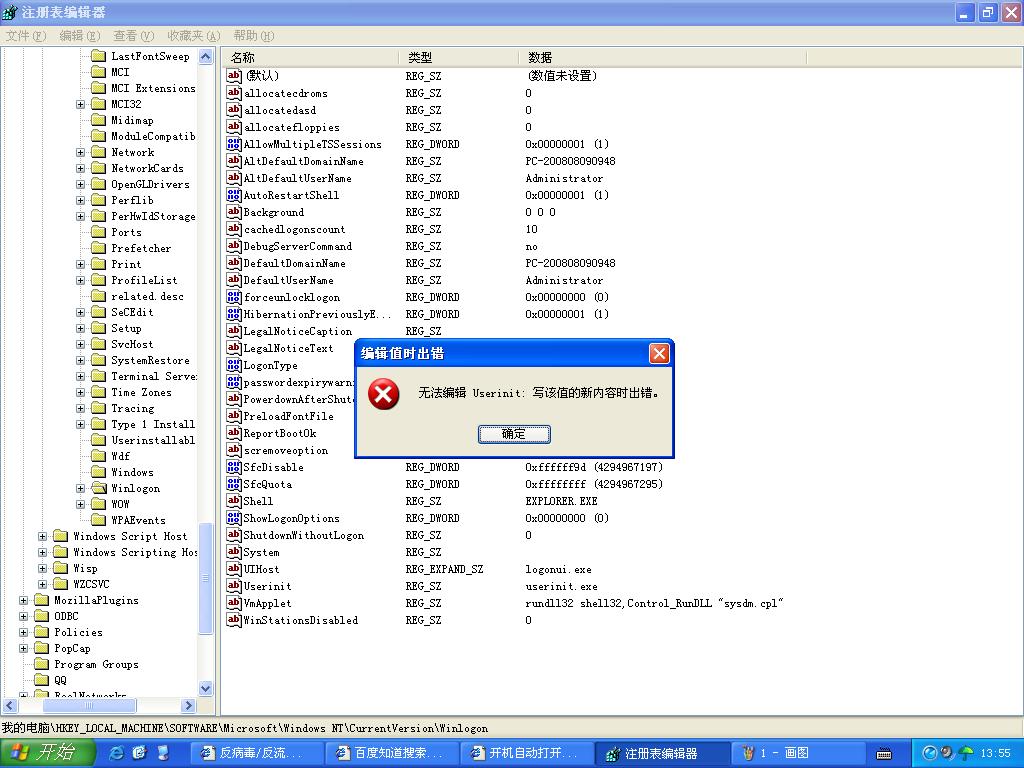The image size is (1024, 768).
Task: Switch to 反病毒/反流 taskbar window
Action: pos(258,754)
